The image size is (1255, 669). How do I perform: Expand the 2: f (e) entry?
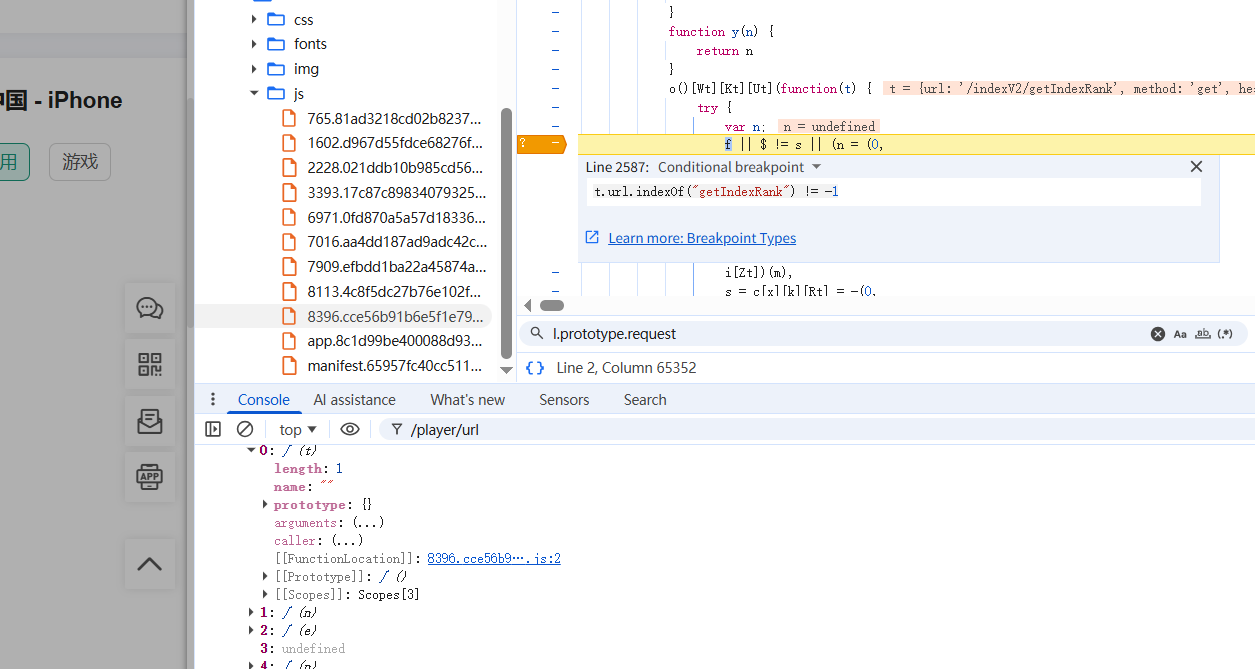[x=252, y=630]
